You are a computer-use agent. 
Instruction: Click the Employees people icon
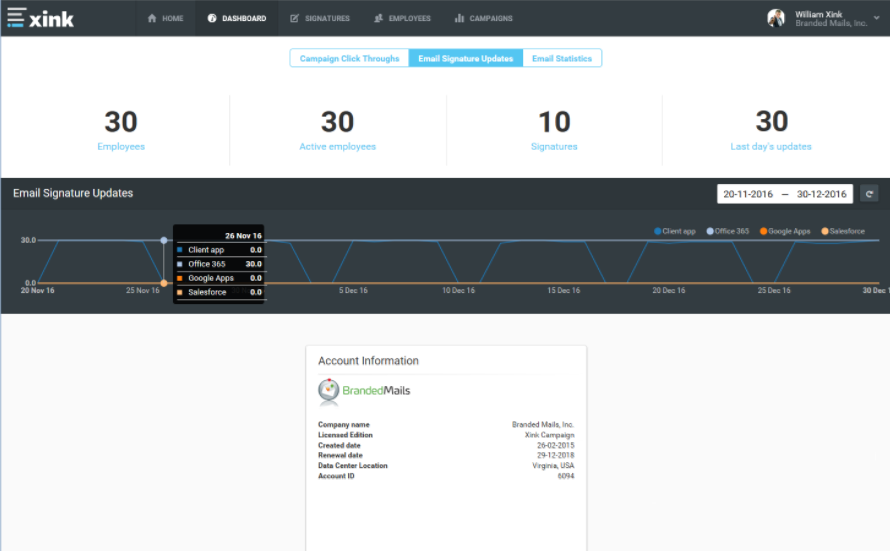pos(379,18)
